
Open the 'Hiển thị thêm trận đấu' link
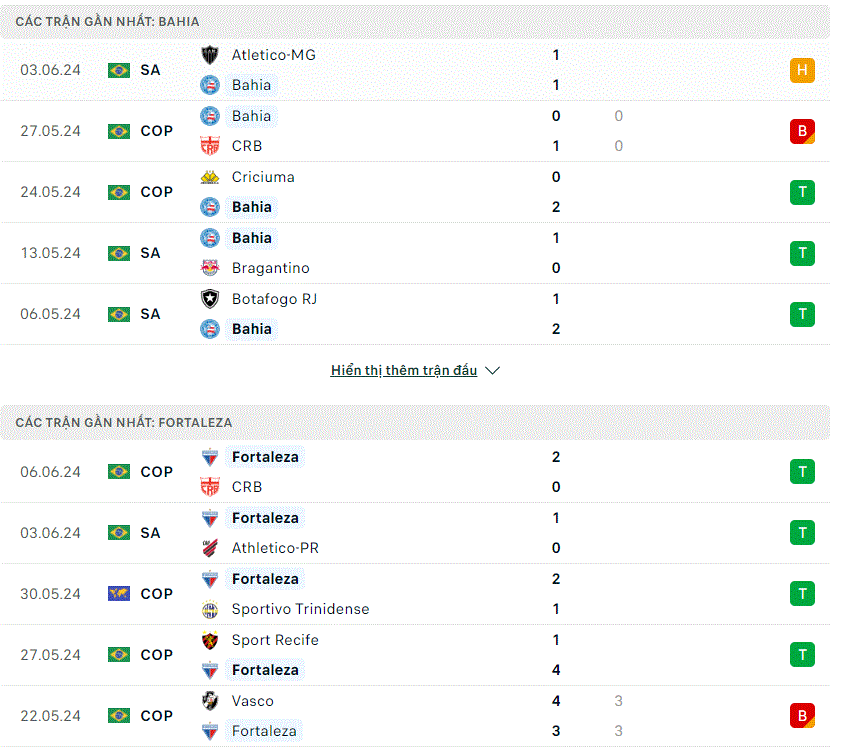[404, 370]
